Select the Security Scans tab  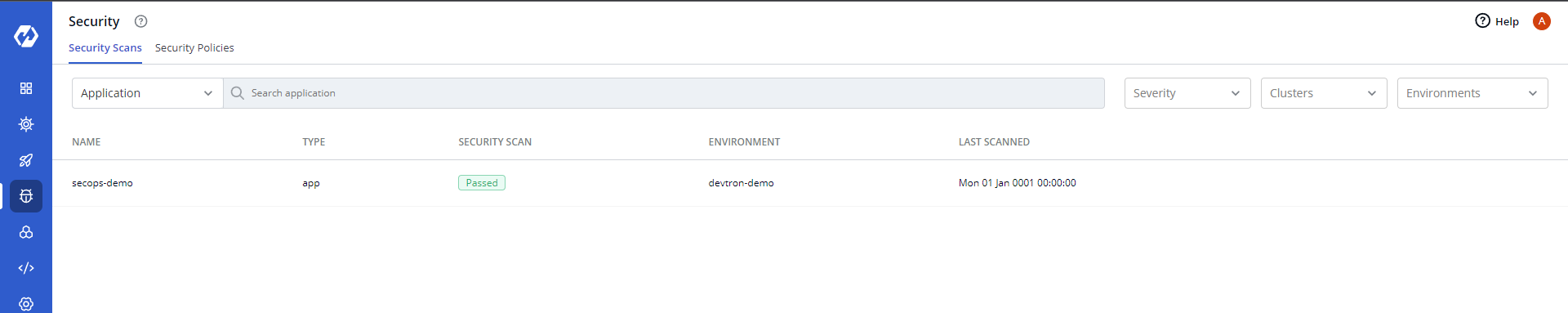pos(105,48)
